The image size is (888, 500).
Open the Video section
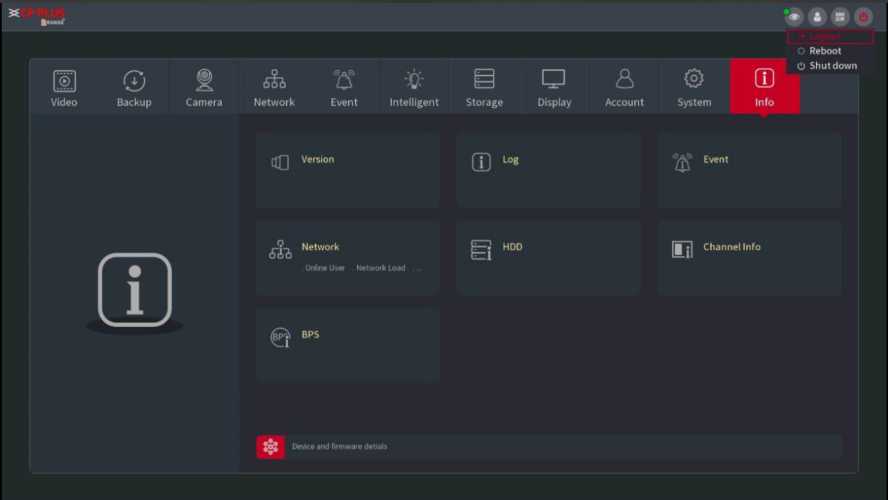(x=64, y=88)
